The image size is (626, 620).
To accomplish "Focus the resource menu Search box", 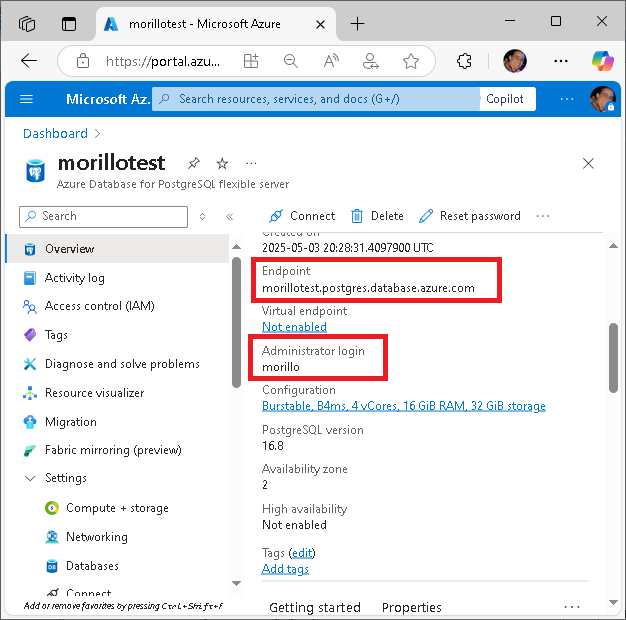I will (103, 217).
